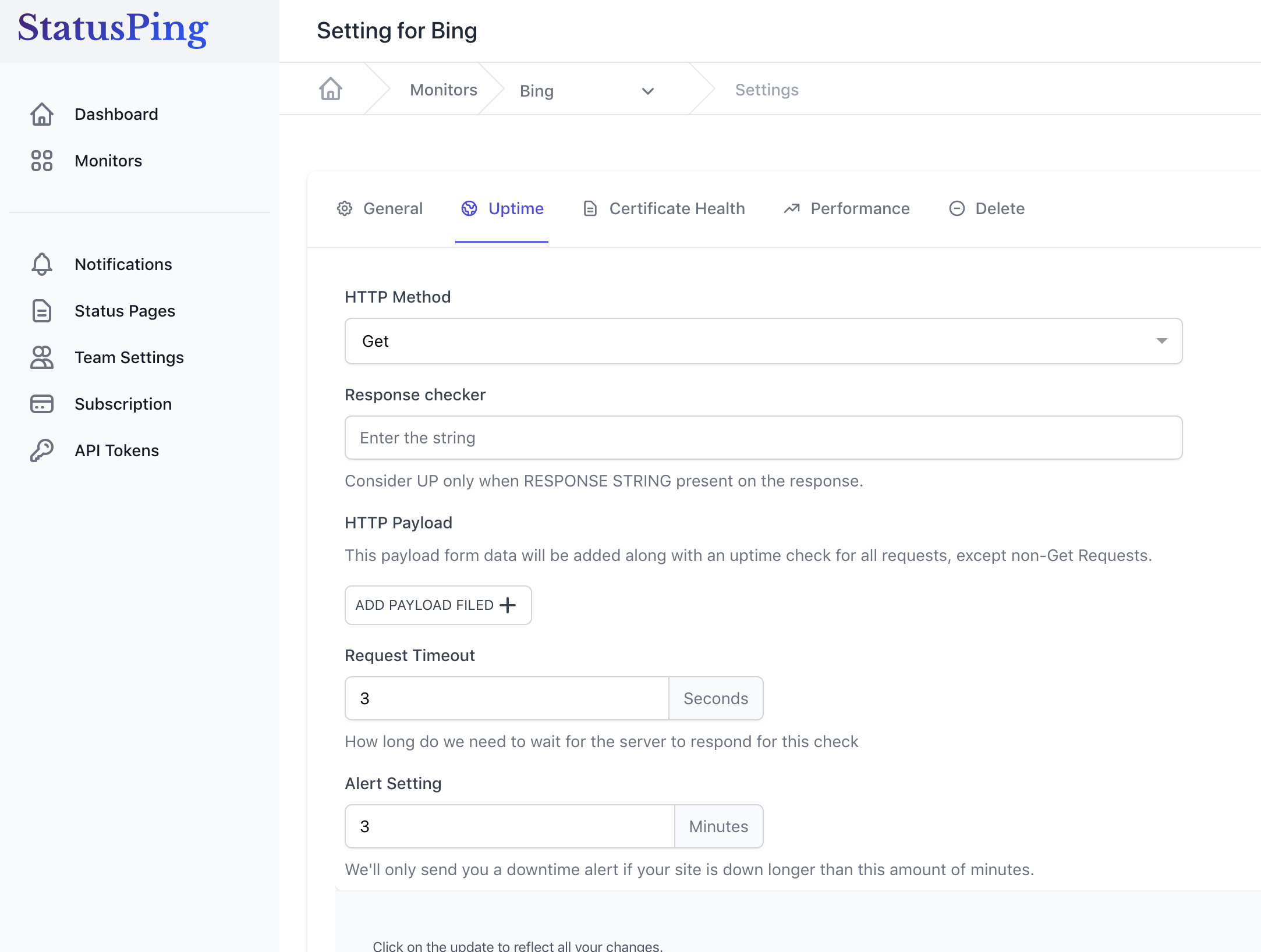This screenshot has width=1261, height=952.
Task: Expand the Bing monitor selector chevron
Action: [647, 91]
